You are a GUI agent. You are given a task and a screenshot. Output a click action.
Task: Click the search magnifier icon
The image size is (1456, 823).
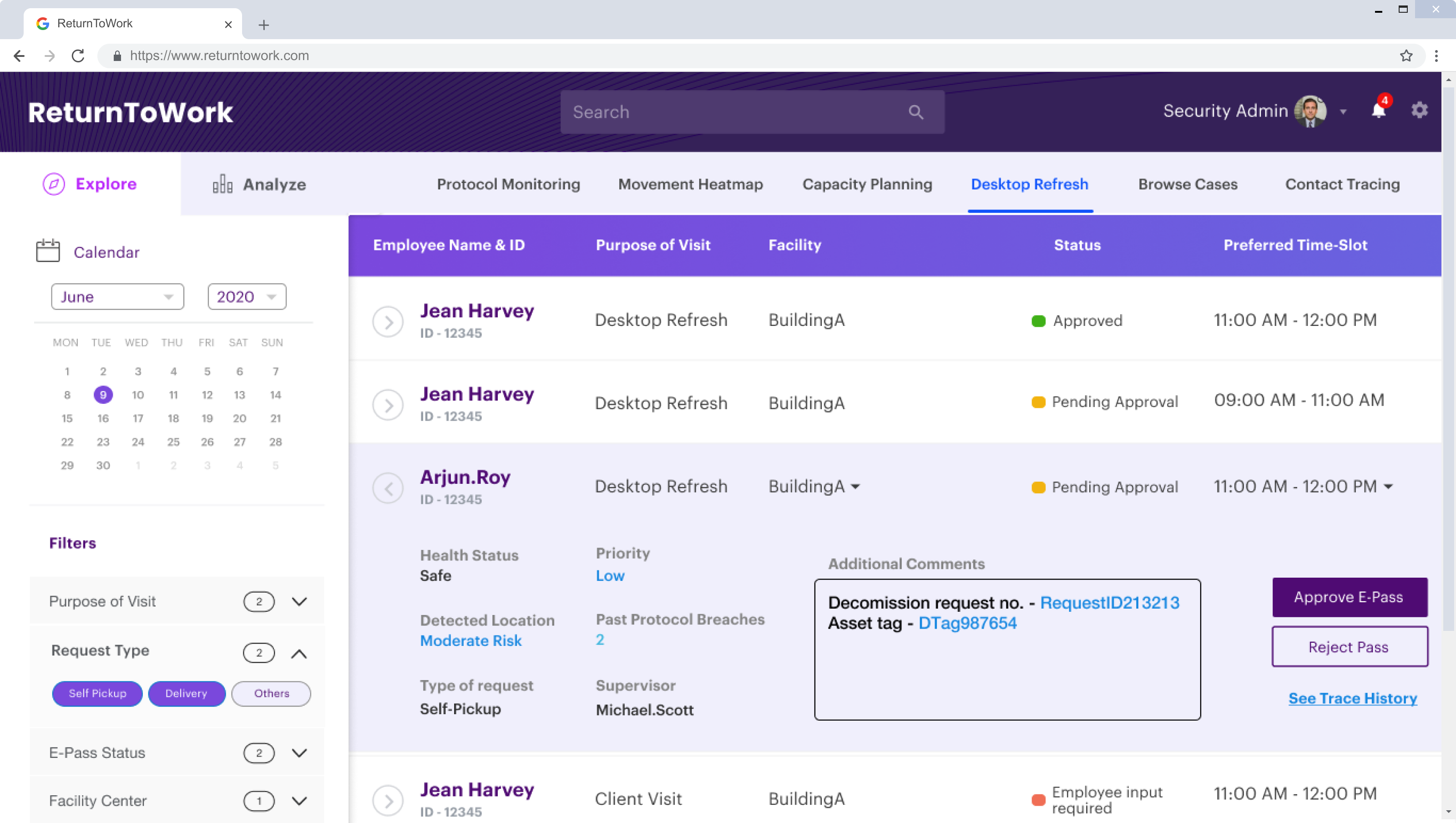(x=915, y=112)
